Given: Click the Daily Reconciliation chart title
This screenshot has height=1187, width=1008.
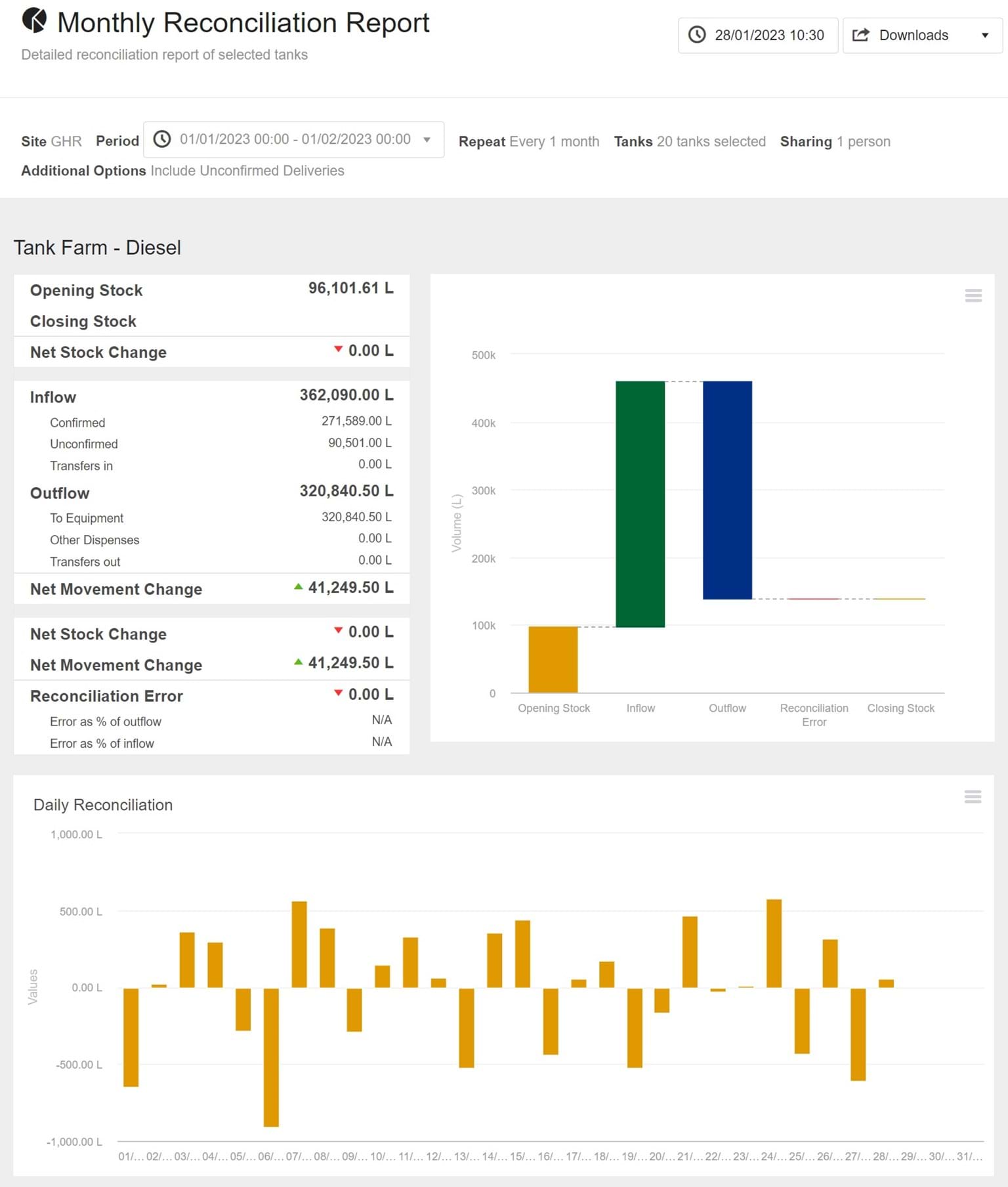Looking at the screenshot, I should 103,805.
